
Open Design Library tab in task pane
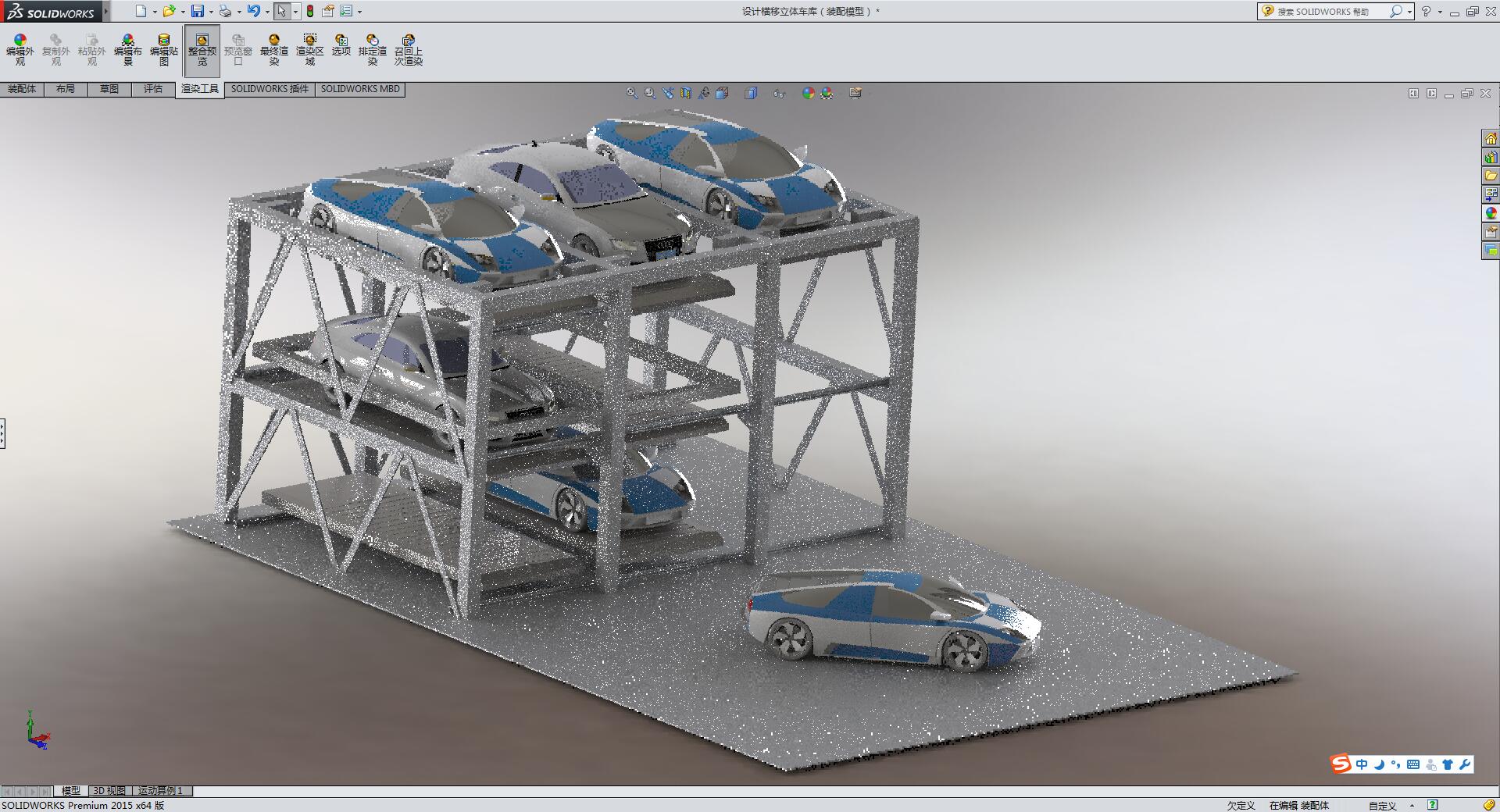point(1491,157)
